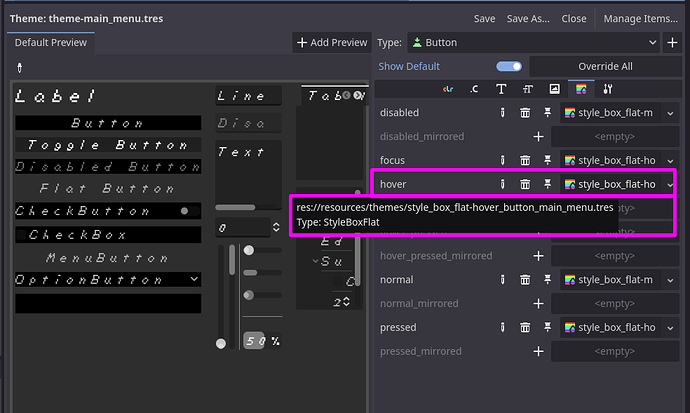The width and height of the screenshot is (690, 413).
Task: Pin the hover stylebox
Action: [547, 184]
